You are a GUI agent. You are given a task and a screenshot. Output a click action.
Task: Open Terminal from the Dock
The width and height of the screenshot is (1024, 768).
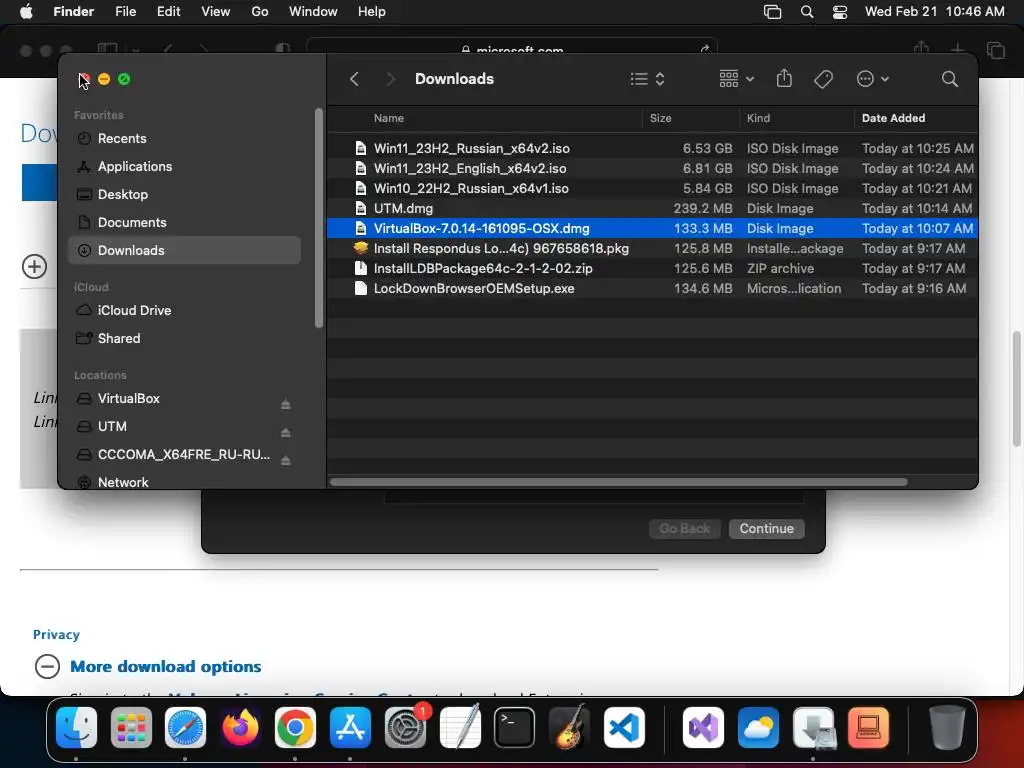click(515, 728)
